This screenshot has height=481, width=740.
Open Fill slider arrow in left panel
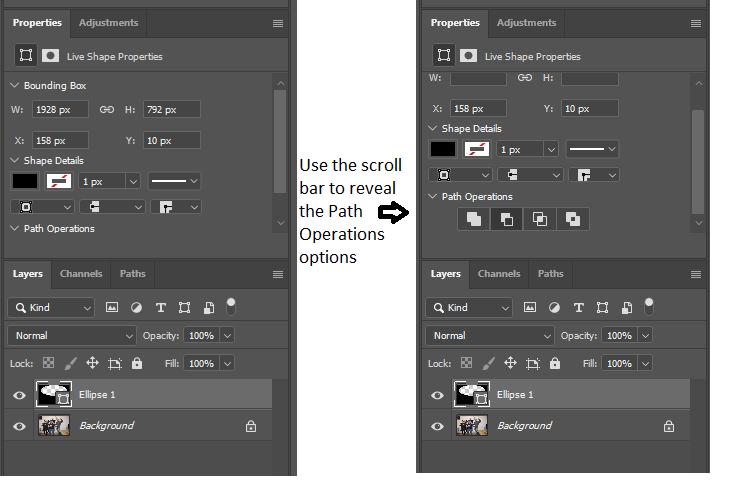227,363
